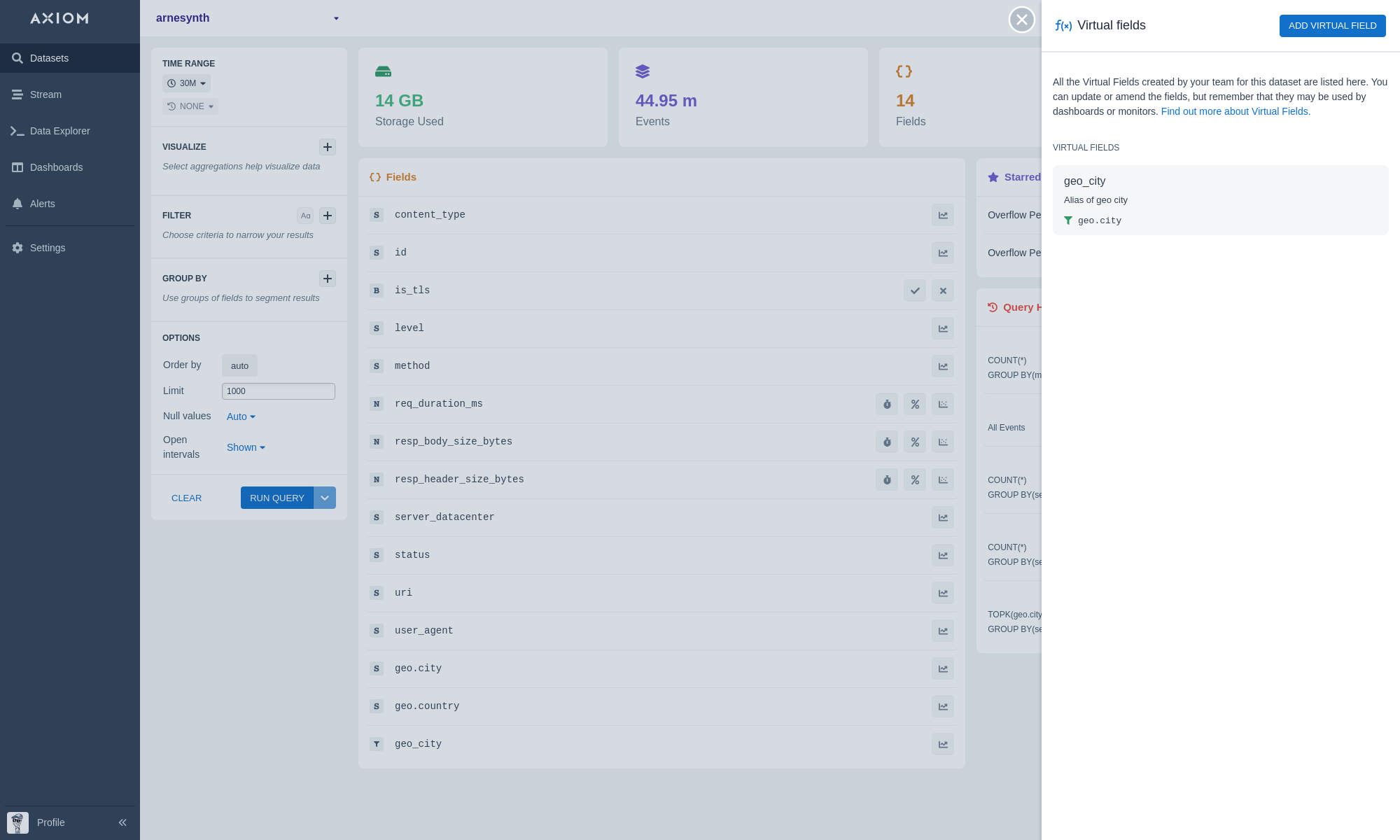Select false X for is_tls field
This screenshot has width=1400, height=840.
point(943,290)
